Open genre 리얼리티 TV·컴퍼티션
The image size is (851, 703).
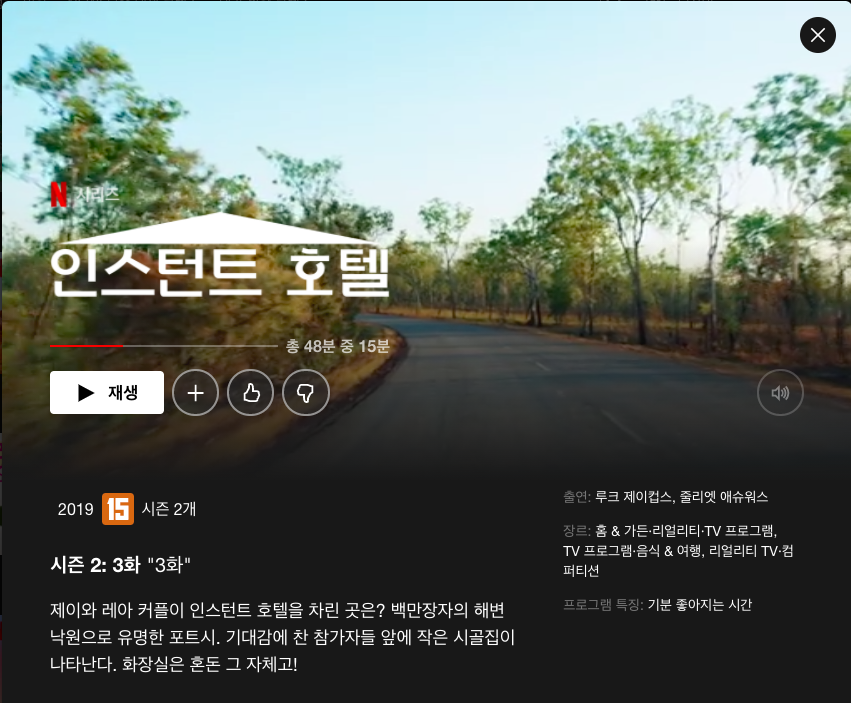point(678,561)
